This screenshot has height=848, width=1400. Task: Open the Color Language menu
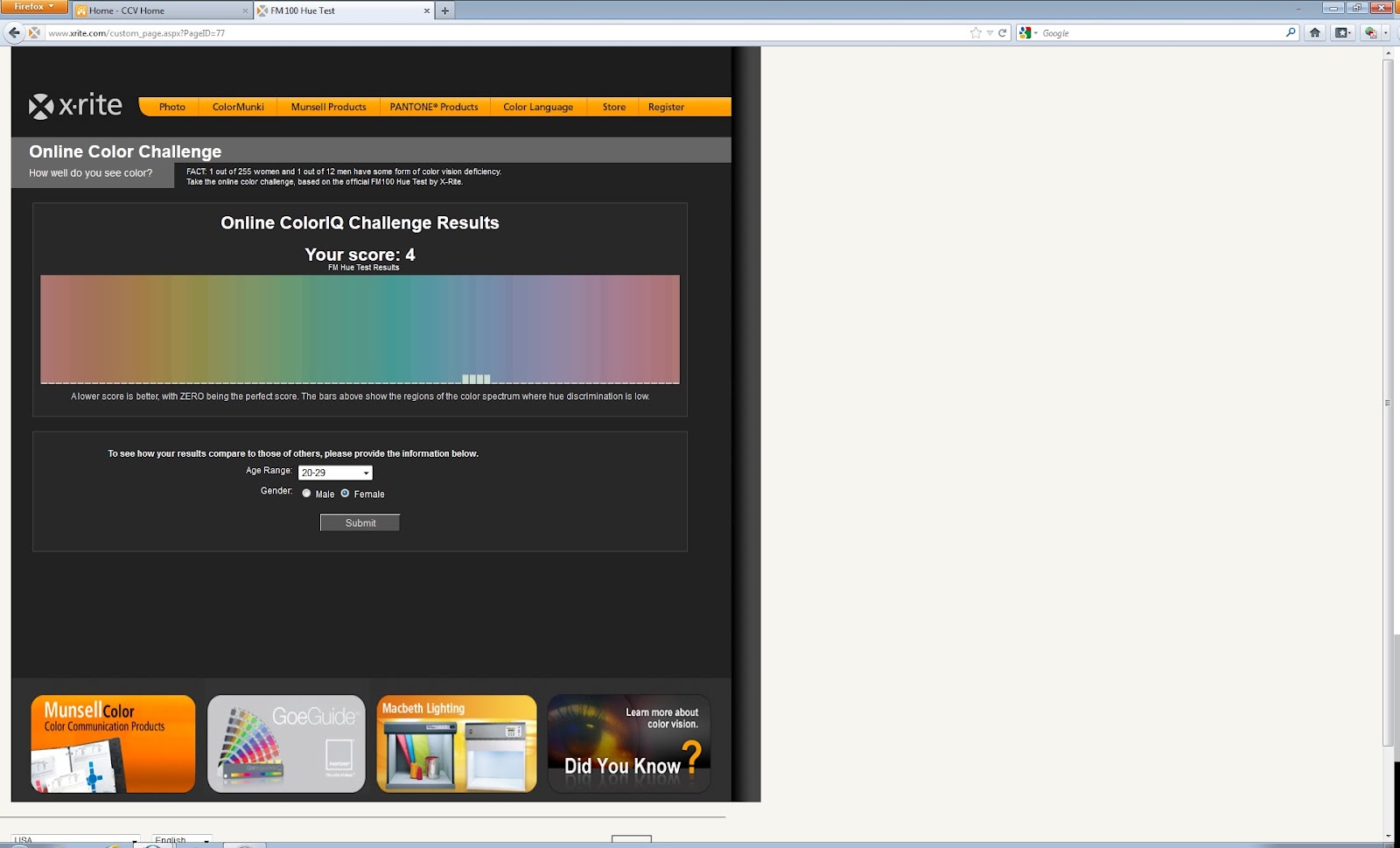pyautogui.click(x=538, y=107)
